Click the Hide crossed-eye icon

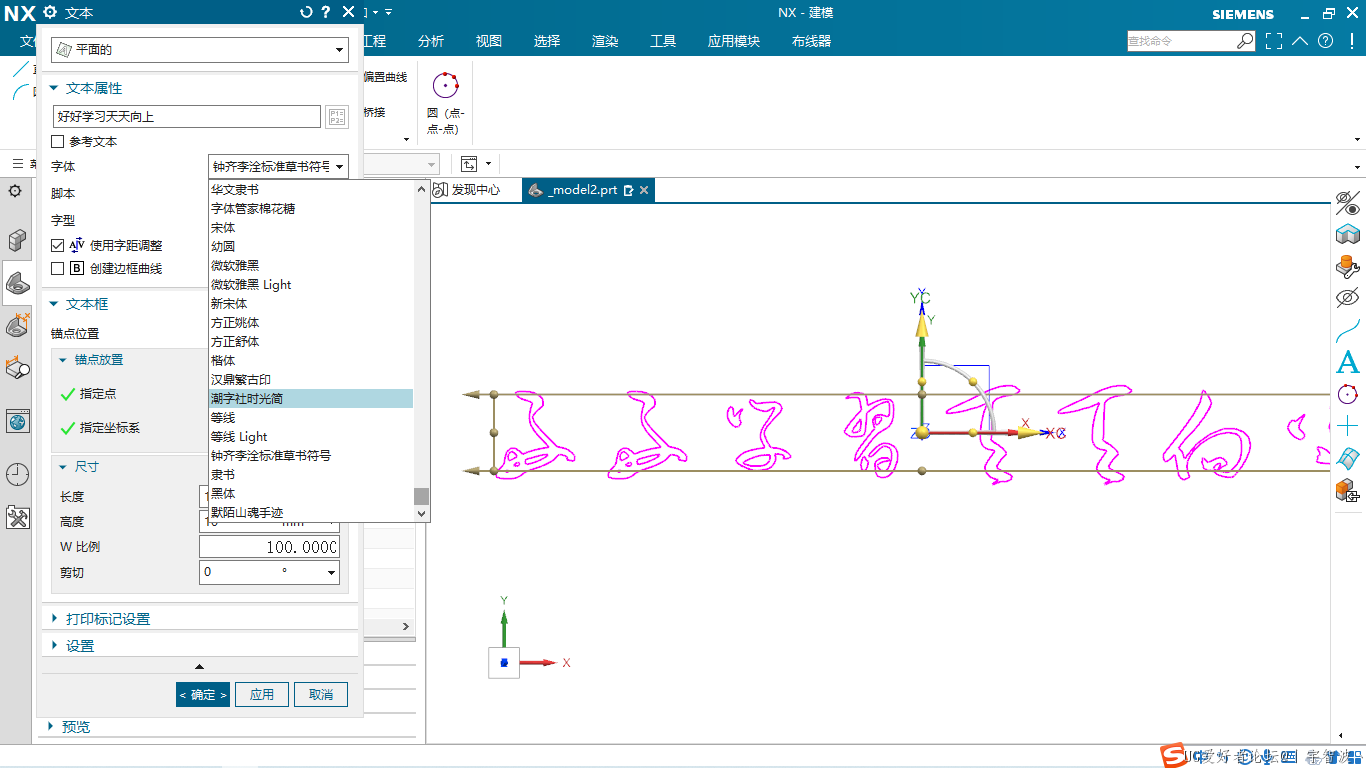click(x=1348, y=298)
